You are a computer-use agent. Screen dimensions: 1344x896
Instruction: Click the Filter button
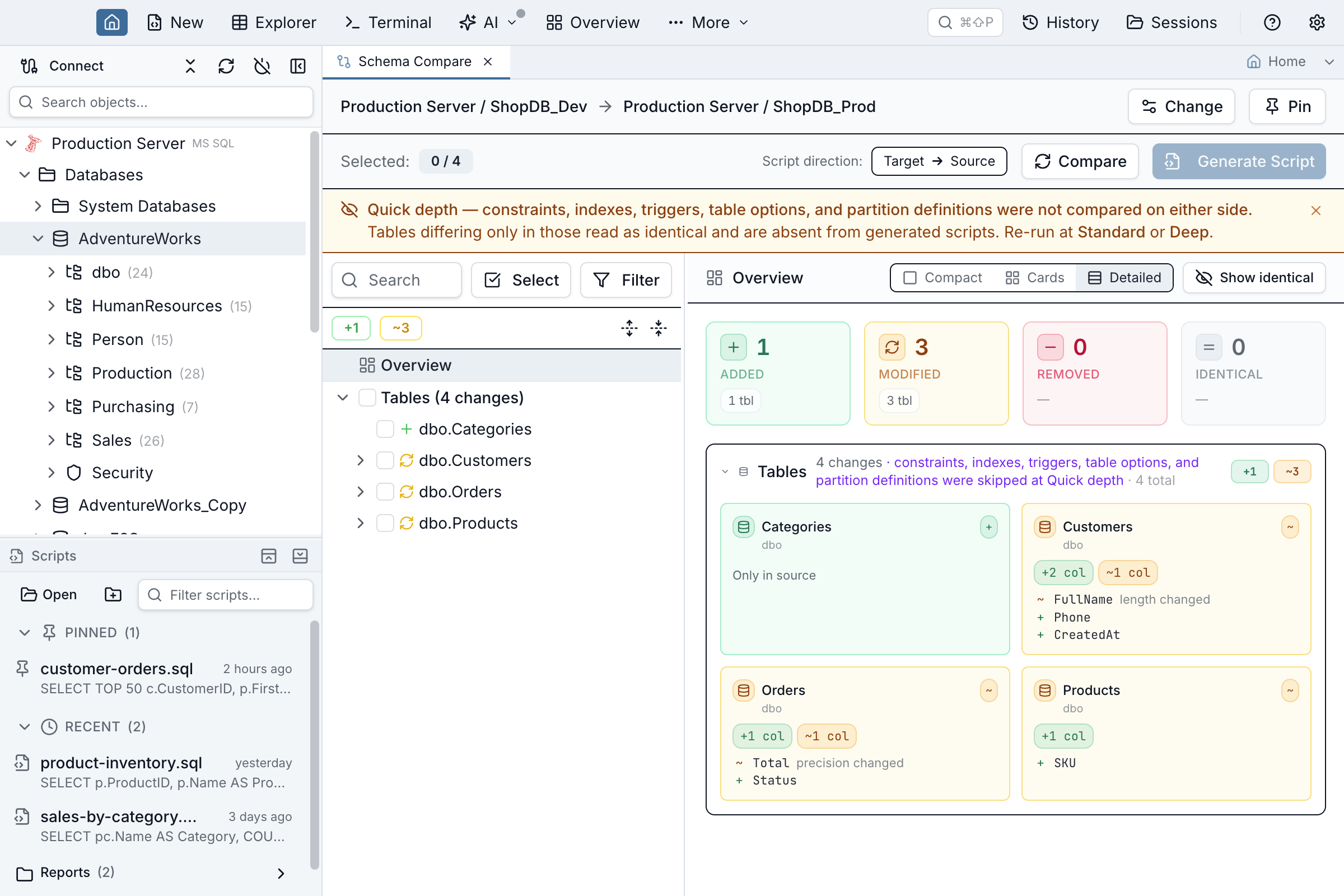[626, 280]
